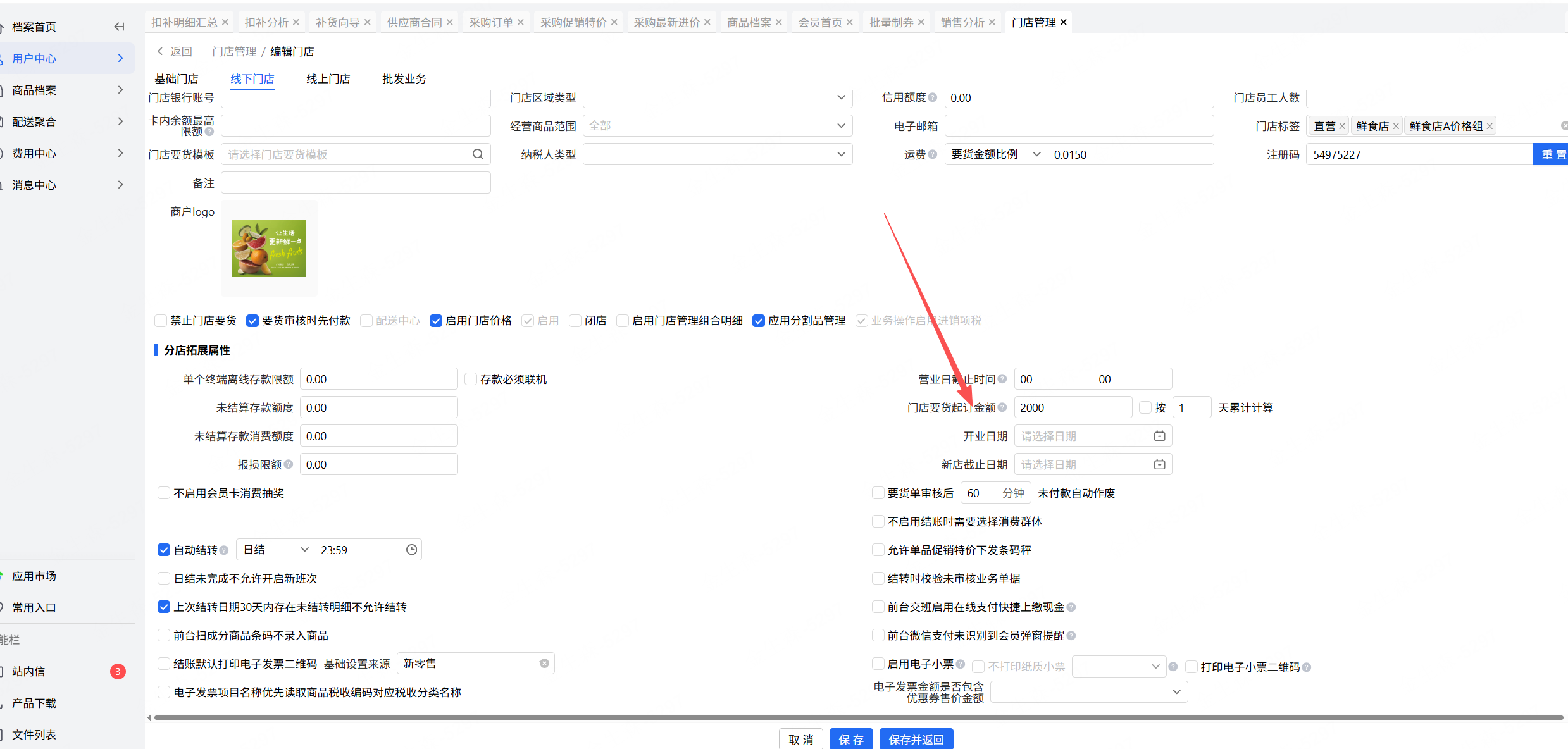Toggle the 自动结转 checkbox
This screenshot has width=1568, height=749.
(x=164, y=550)
